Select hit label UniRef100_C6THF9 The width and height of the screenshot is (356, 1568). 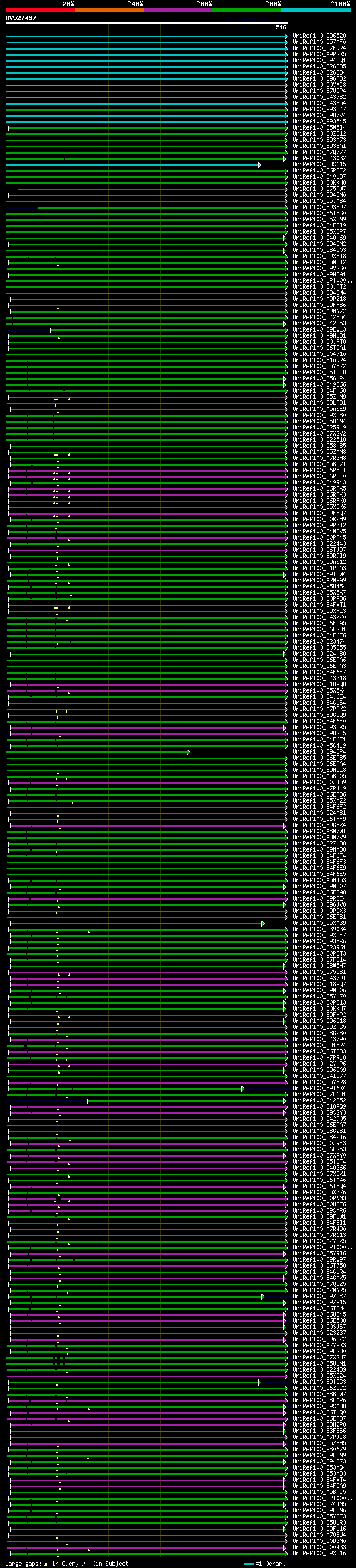[319, 819]
